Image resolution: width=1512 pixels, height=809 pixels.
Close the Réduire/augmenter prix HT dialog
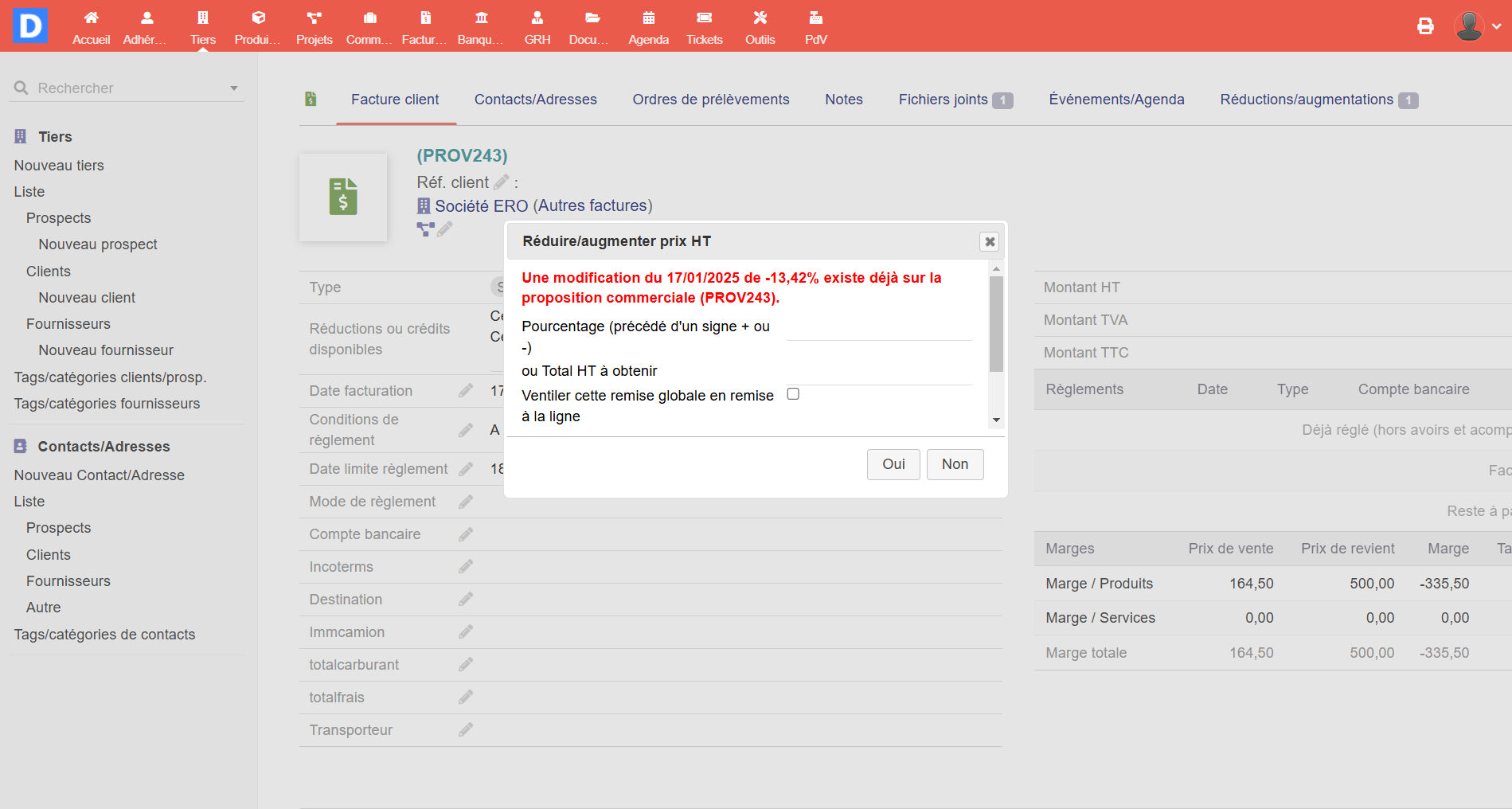click(989, 241)
